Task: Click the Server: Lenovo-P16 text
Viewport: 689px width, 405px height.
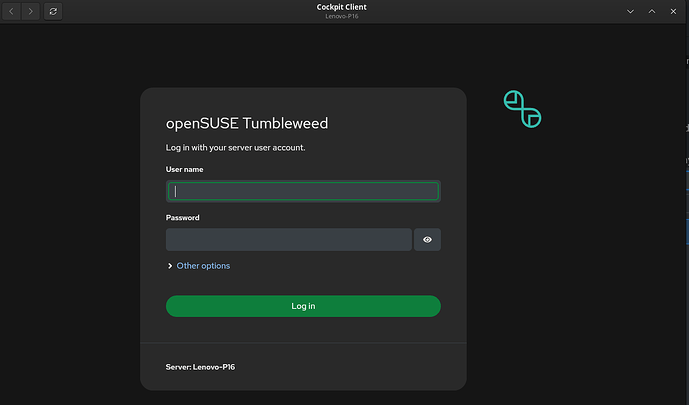Action: (x=200, y=367)
